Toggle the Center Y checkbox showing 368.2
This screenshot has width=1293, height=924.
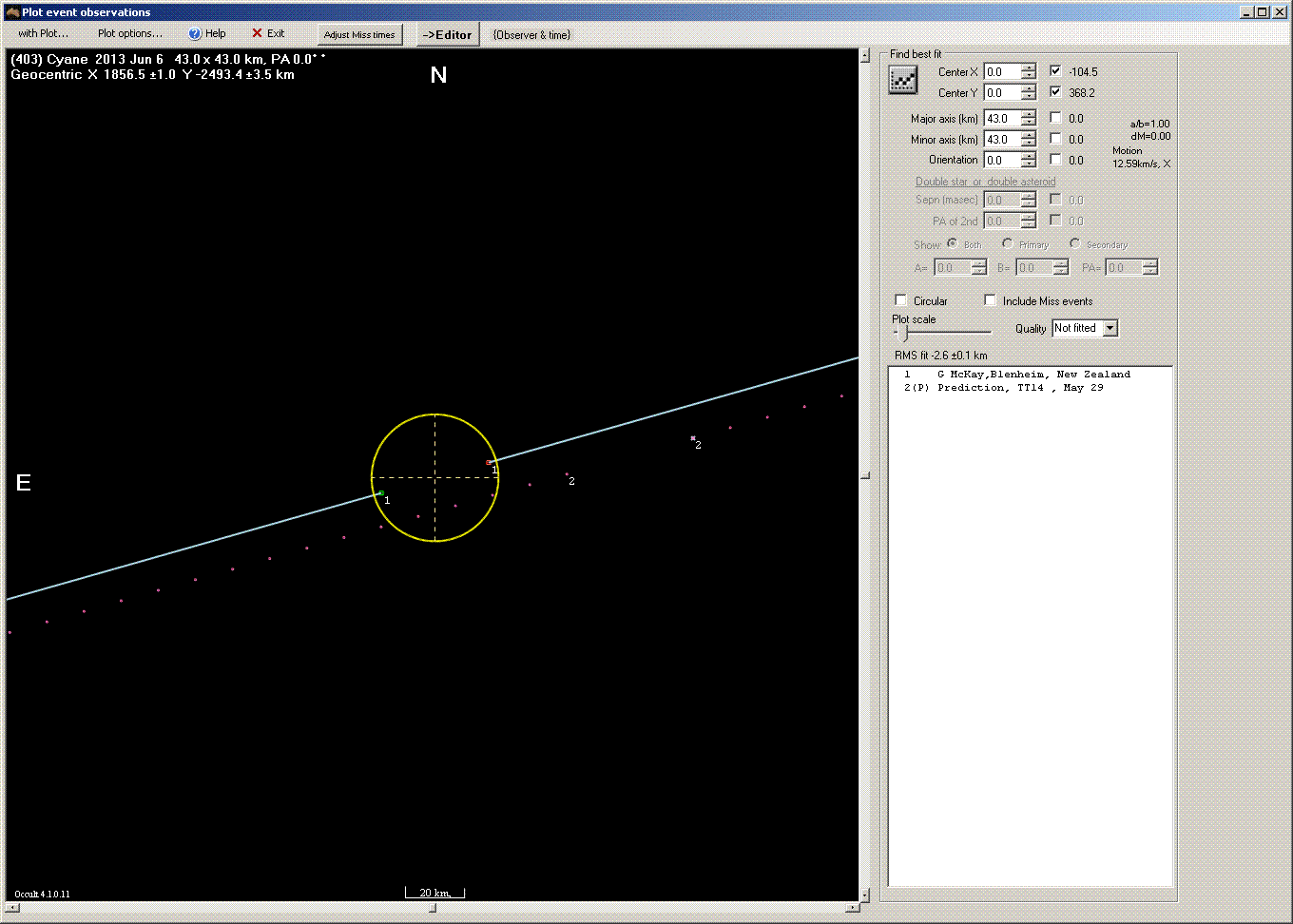1055,92
